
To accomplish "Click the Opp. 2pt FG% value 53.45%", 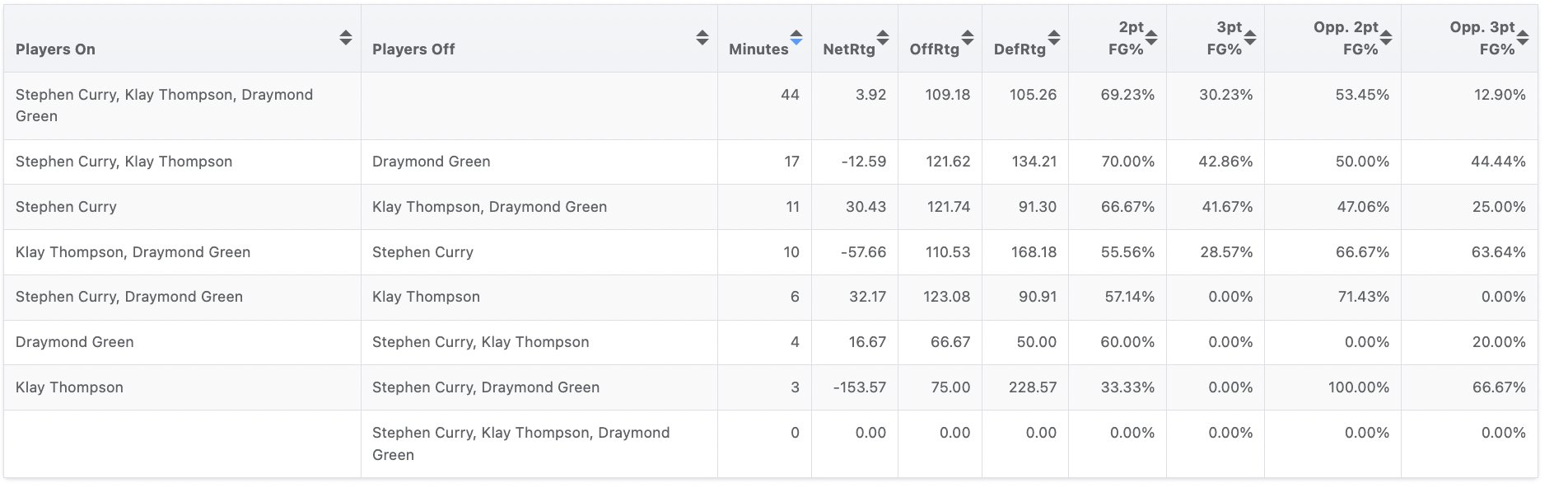I will pos(1362,95).
